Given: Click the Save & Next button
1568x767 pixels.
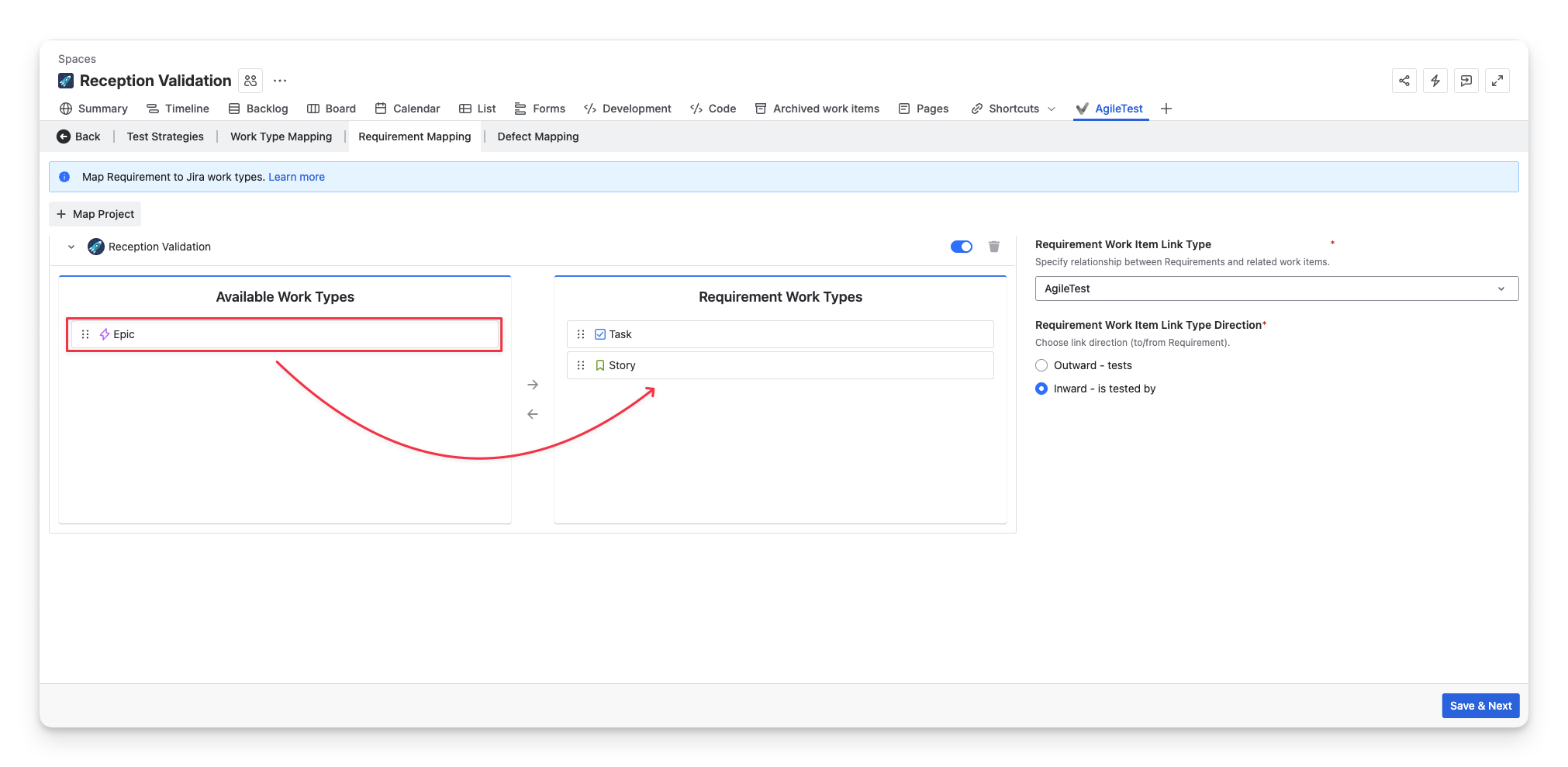Looking at the screenshot, I should (x=1480, y=706).
